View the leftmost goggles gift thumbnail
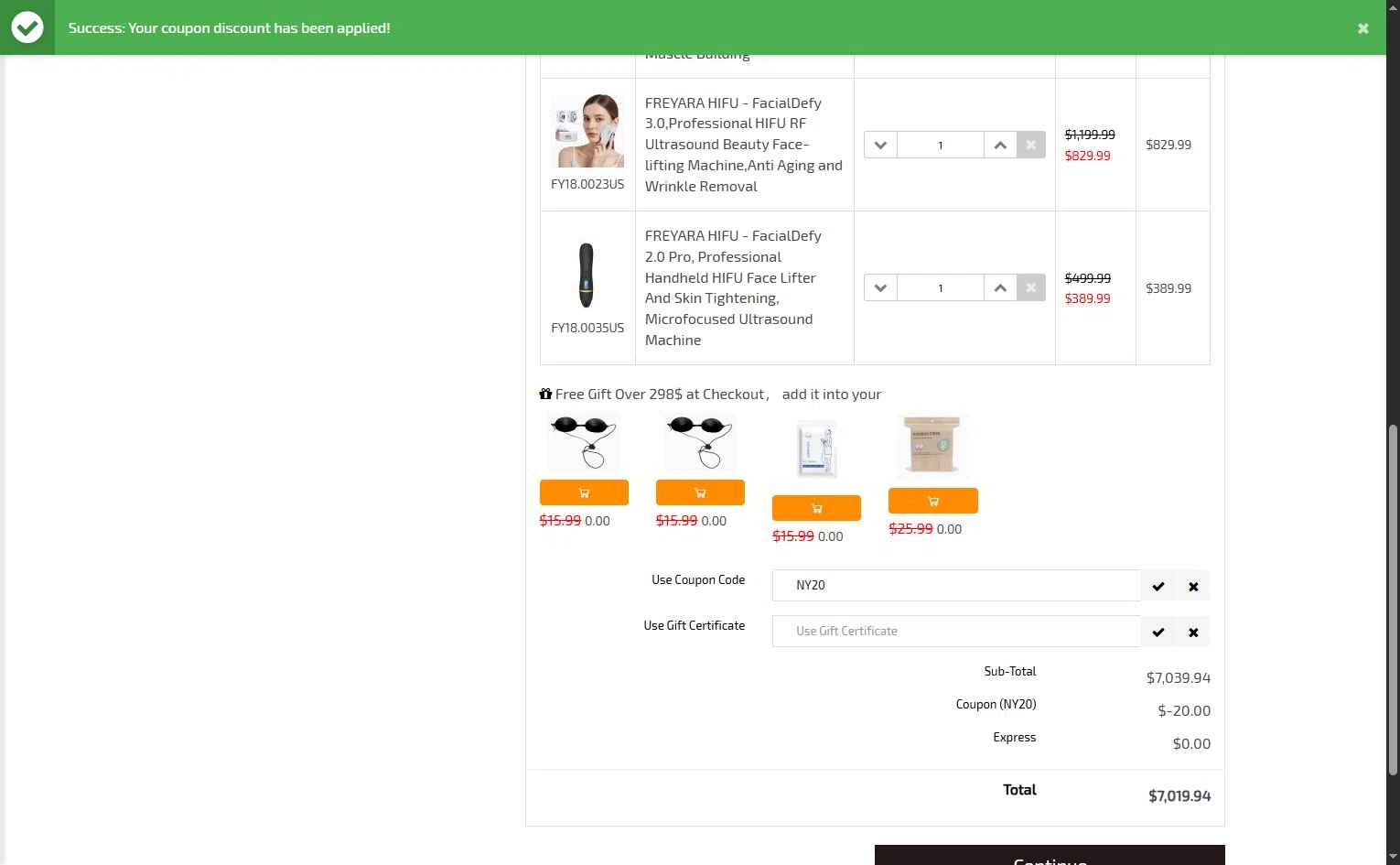Image resolution: width=1400 pixels, height=865 pixels. (x=584, y=442)
